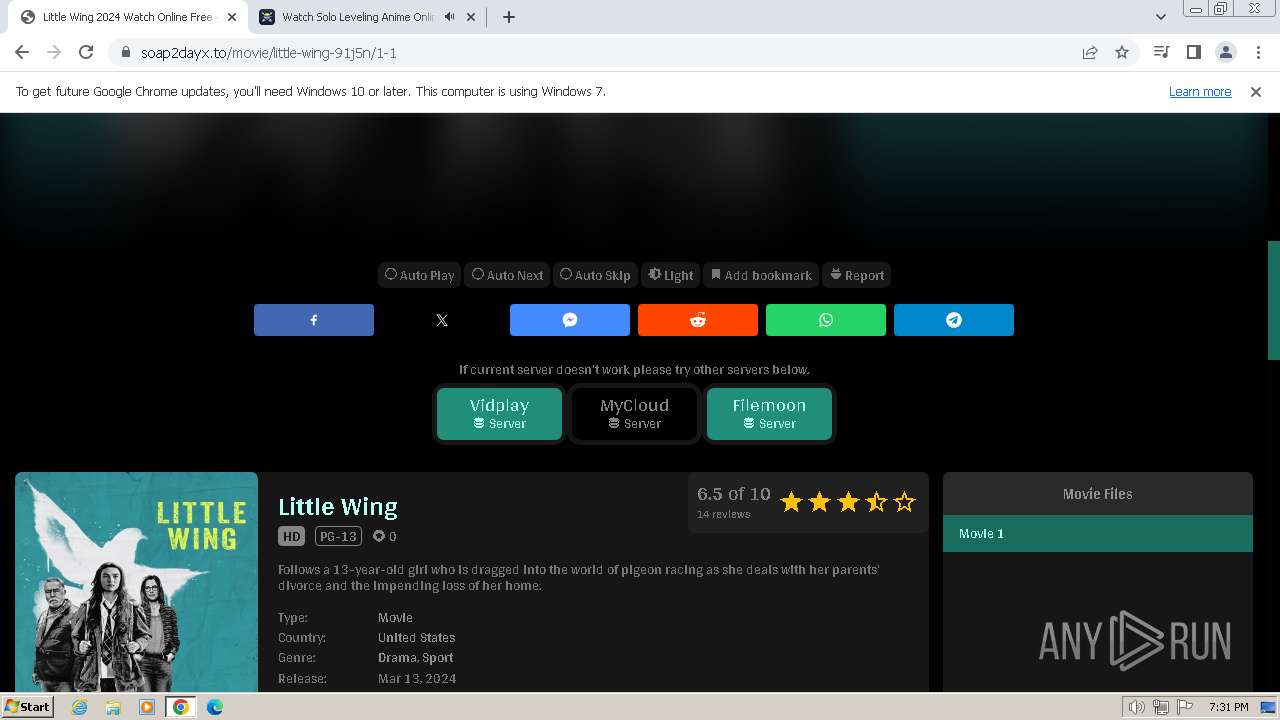
Task: Open Chrome side panel
Action: pos(1193,53)
